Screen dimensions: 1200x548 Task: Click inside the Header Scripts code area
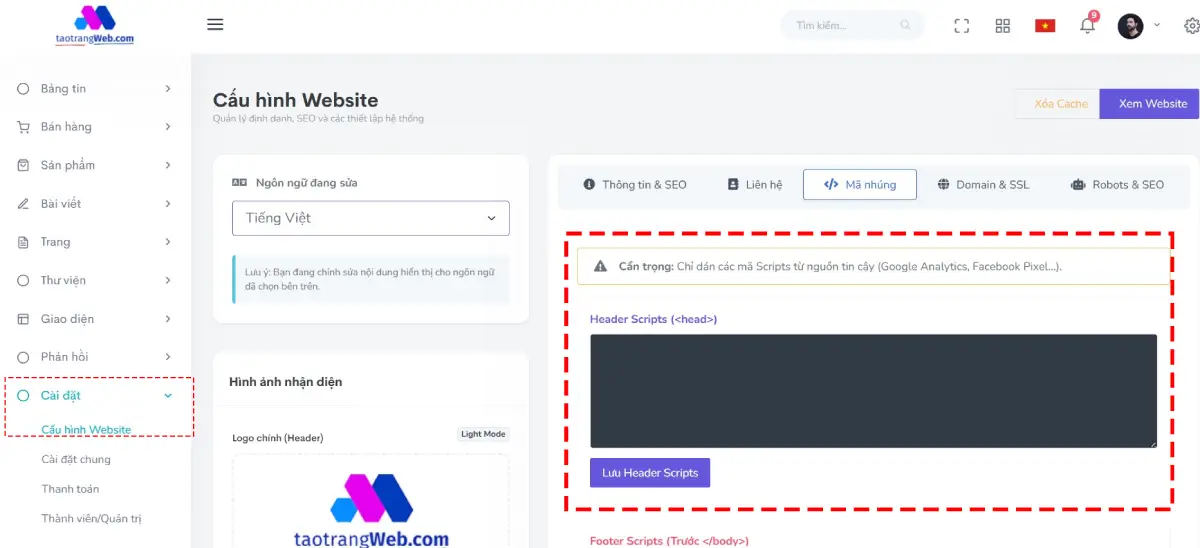(x=873, y=391)
